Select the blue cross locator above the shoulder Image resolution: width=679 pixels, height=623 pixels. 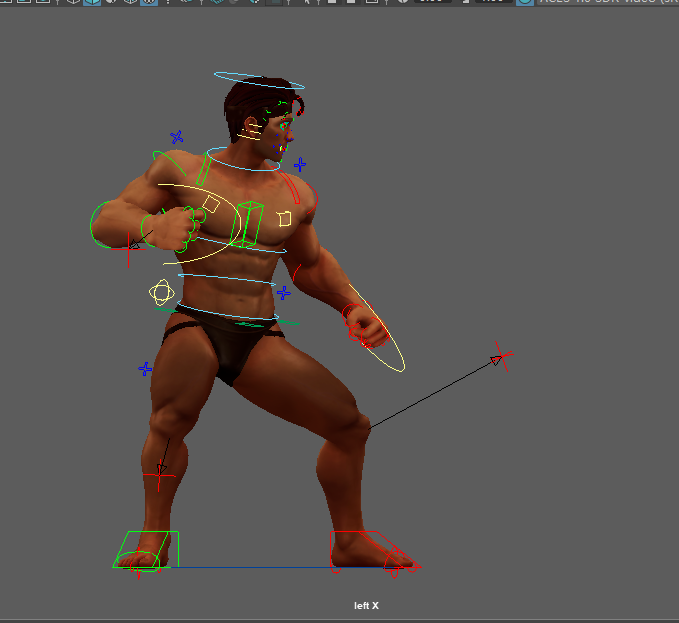click(177, 137)
